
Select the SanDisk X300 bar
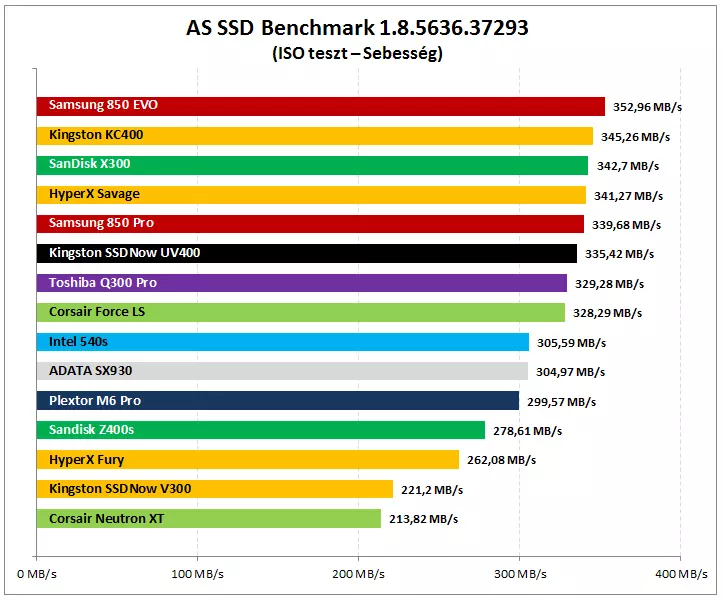(312, 165)
